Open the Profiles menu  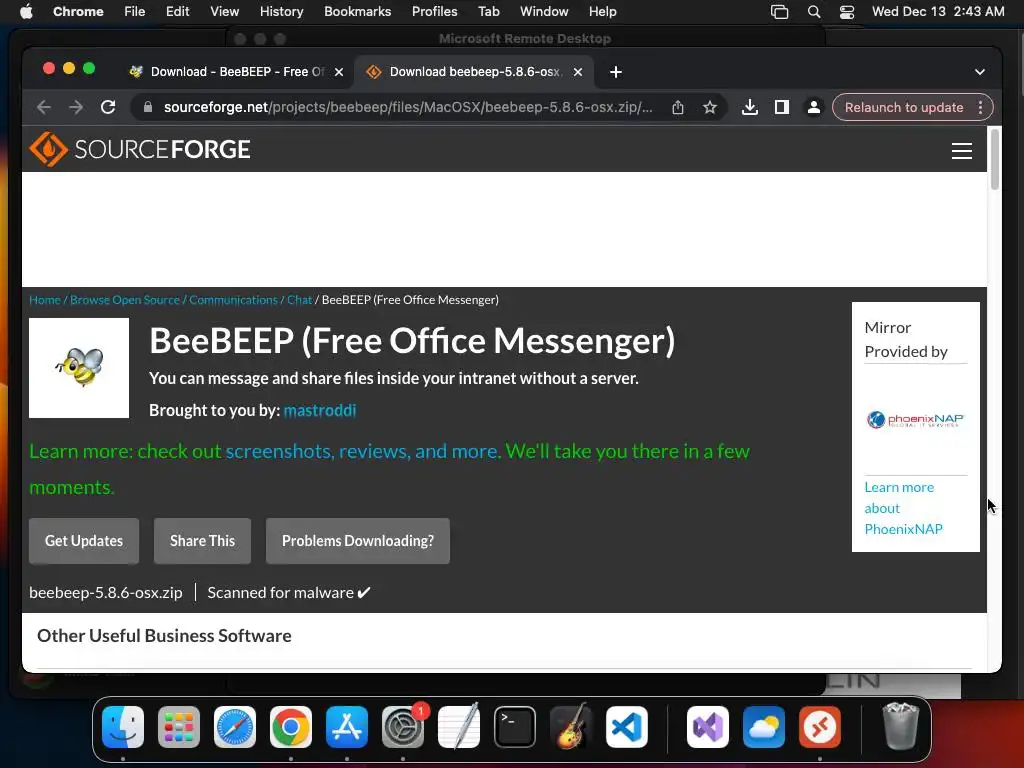tap(434, 12)
